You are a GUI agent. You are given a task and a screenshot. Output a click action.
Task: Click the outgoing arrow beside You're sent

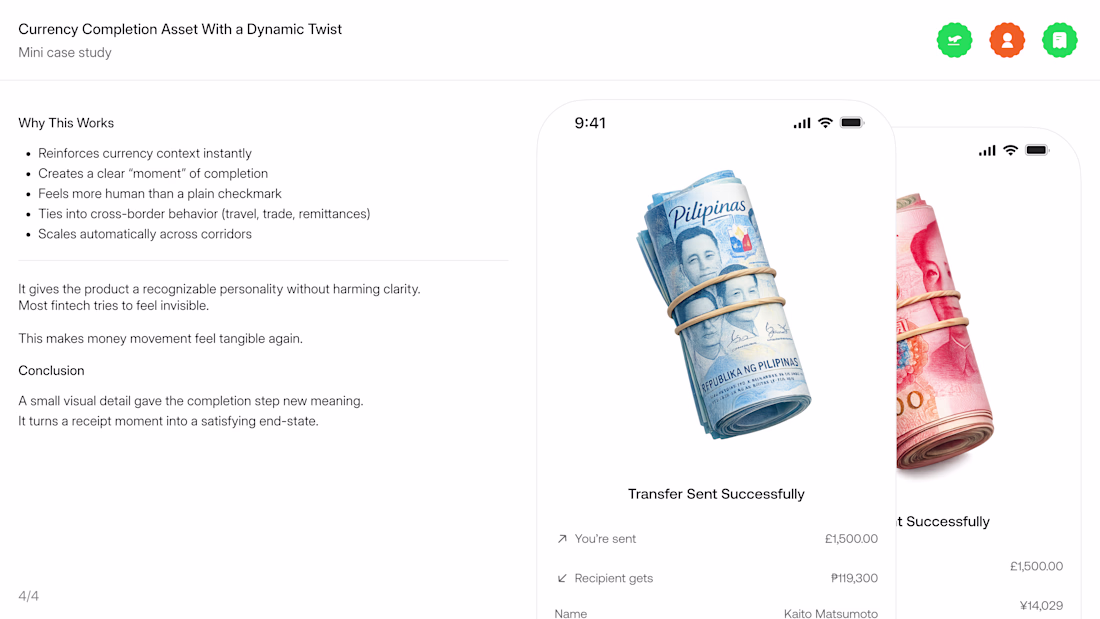tap(562, 539)
